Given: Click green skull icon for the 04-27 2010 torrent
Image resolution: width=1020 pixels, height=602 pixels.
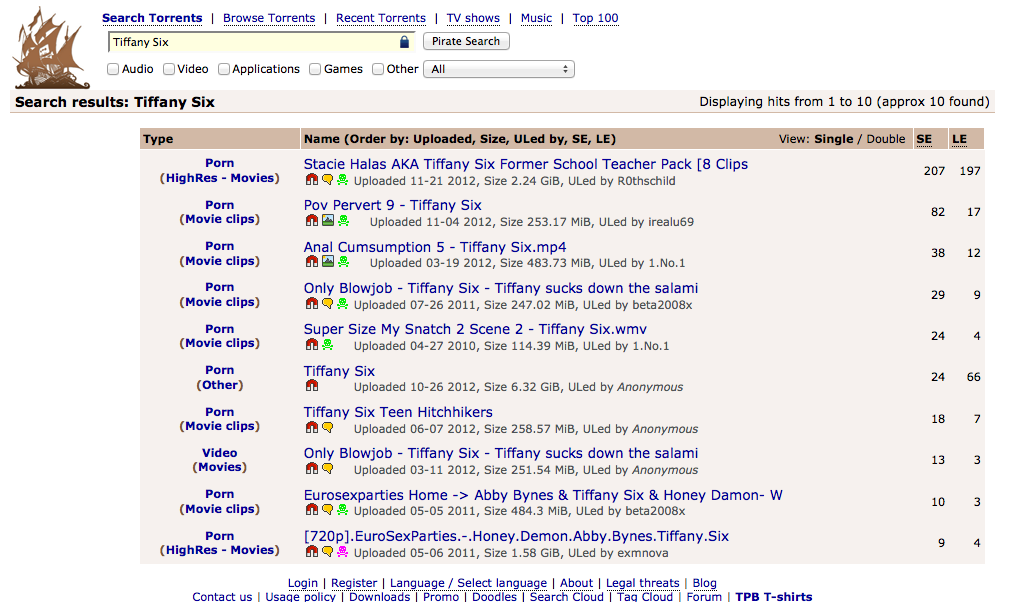Looking at the screenshot, I should coord(328,344).
